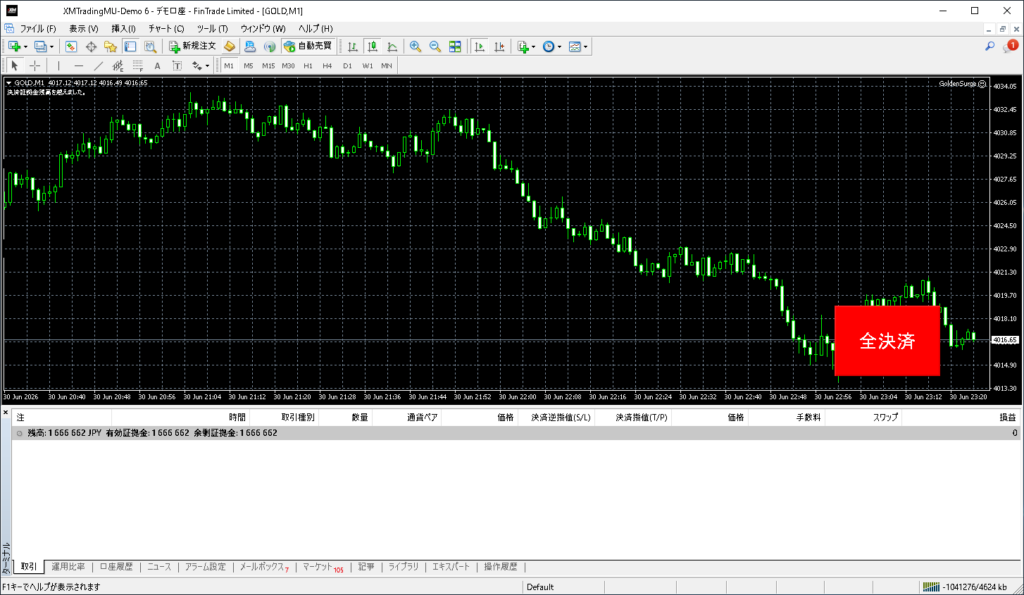Switch chart to line chart mode
1024x595 pixels.
pyautogui.click(x=392, y=46)
